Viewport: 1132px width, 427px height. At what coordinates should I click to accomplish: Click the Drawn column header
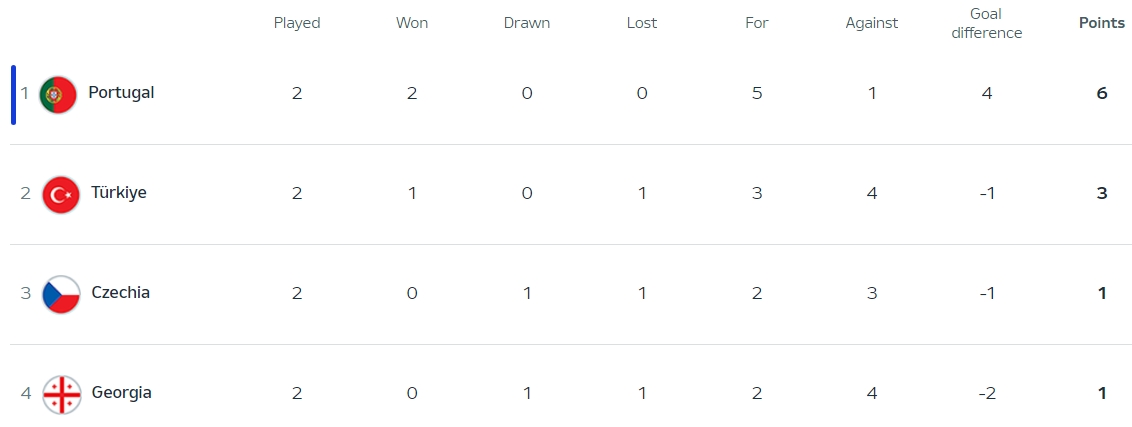pos(527,23)
